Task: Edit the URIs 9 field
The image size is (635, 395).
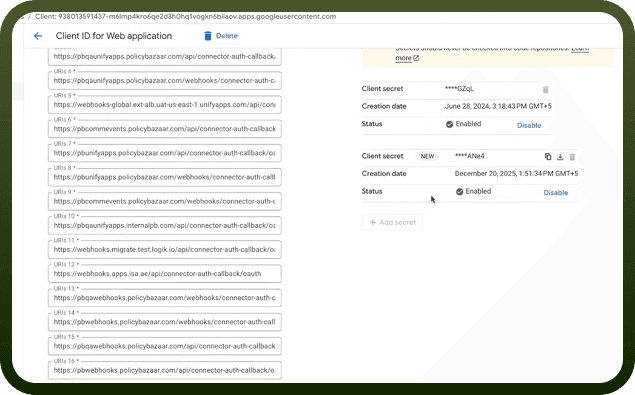Action: [x=164, y=201]
